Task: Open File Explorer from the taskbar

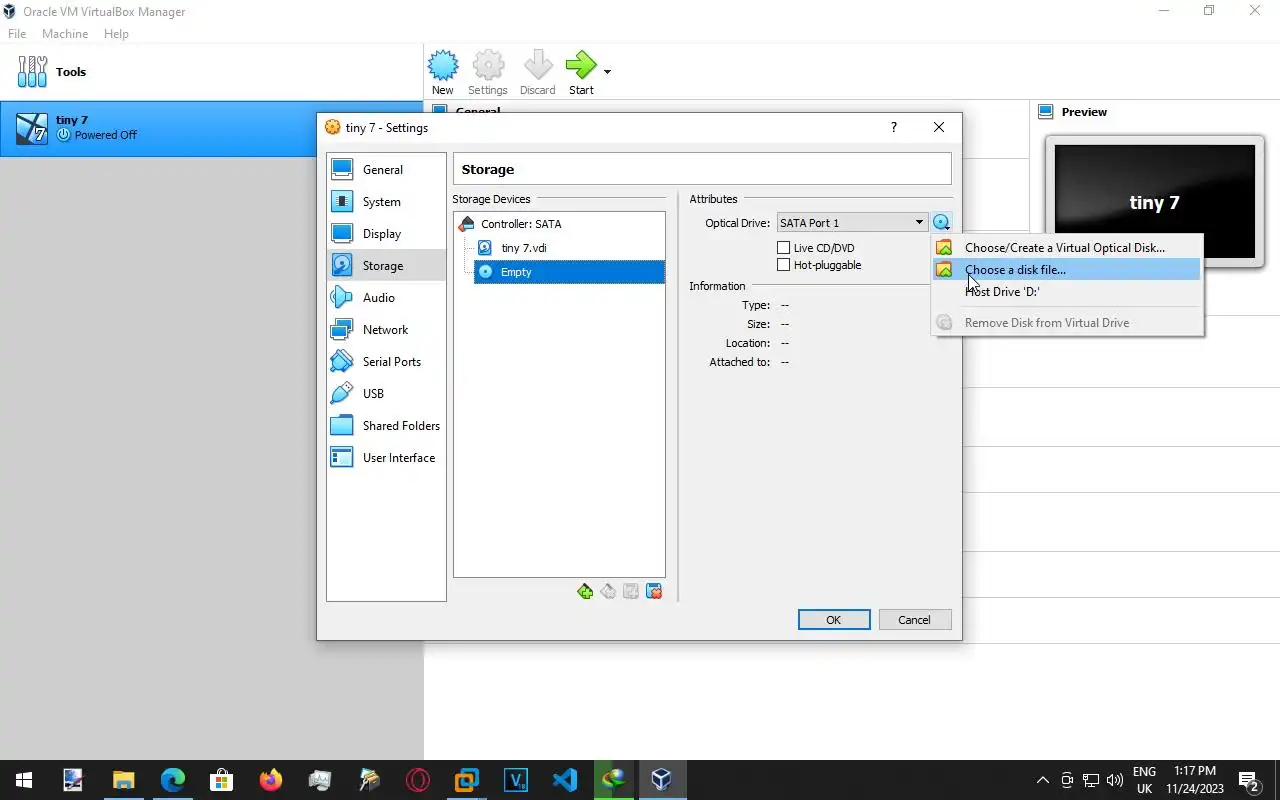Action: (123, 780)
